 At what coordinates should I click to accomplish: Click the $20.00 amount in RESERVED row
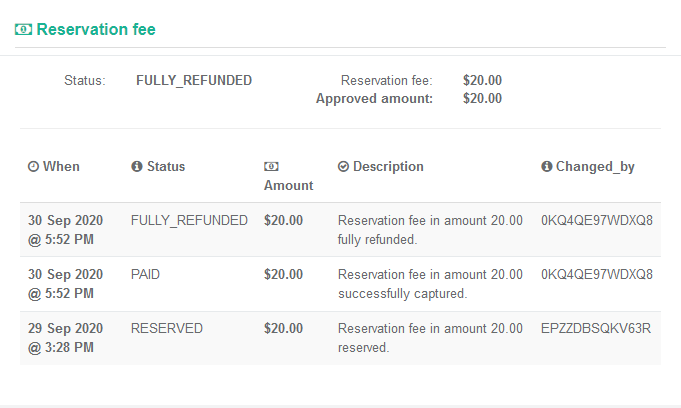(x=283, y=328)
